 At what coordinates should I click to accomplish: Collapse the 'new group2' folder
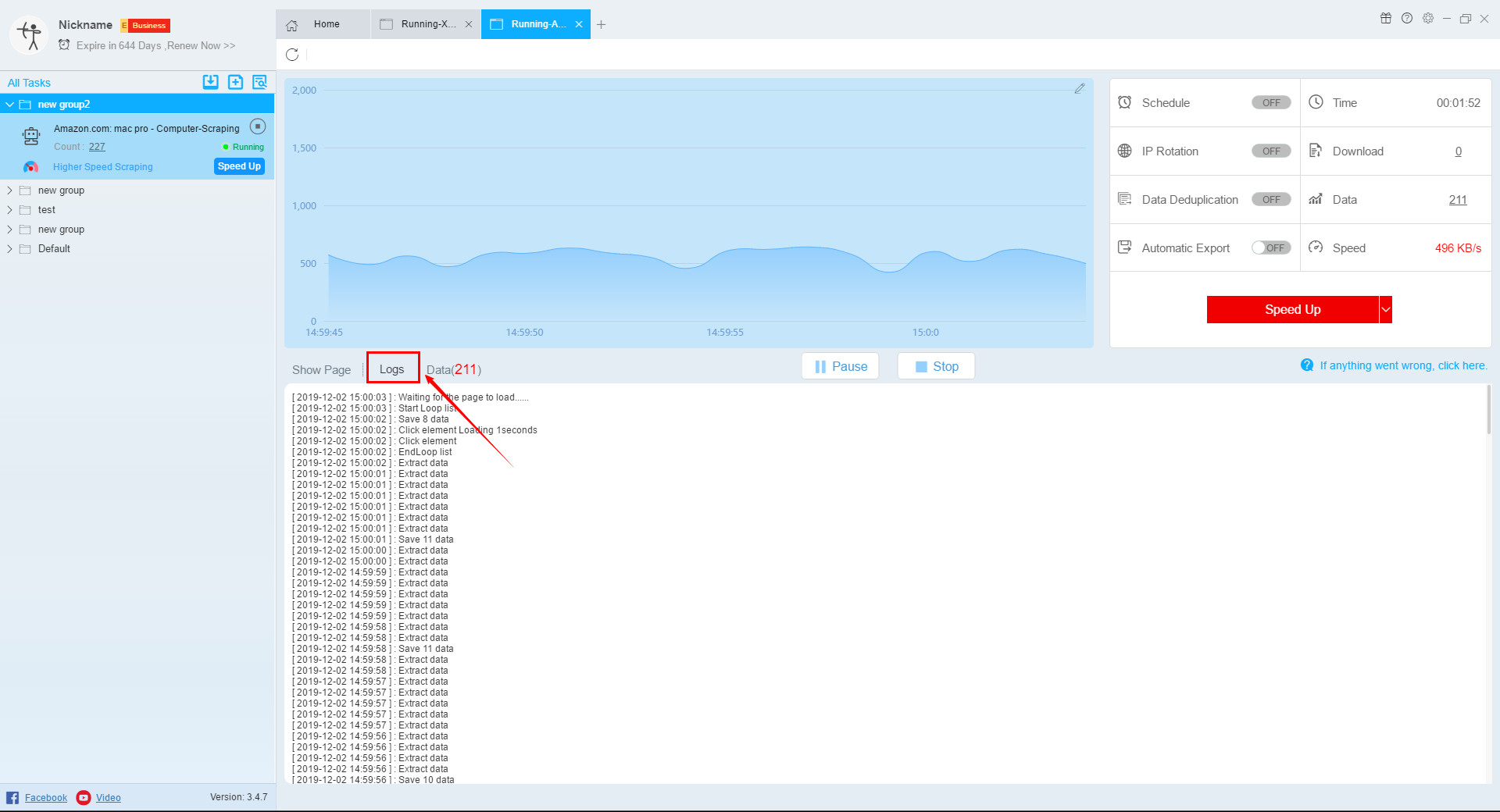click(x=9, y=104)
